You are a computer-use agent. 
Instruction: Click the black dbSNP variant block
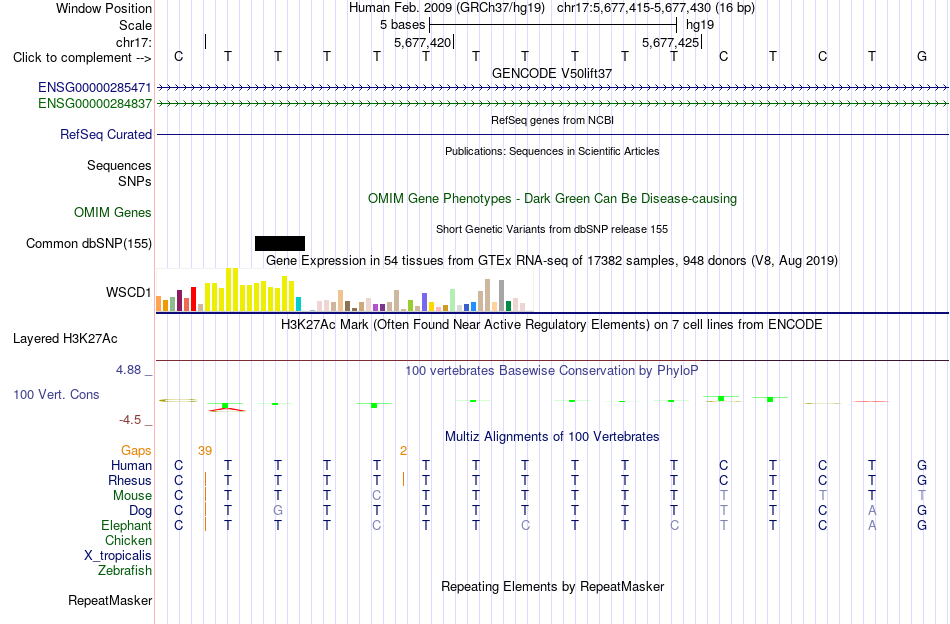coord(280,244)
